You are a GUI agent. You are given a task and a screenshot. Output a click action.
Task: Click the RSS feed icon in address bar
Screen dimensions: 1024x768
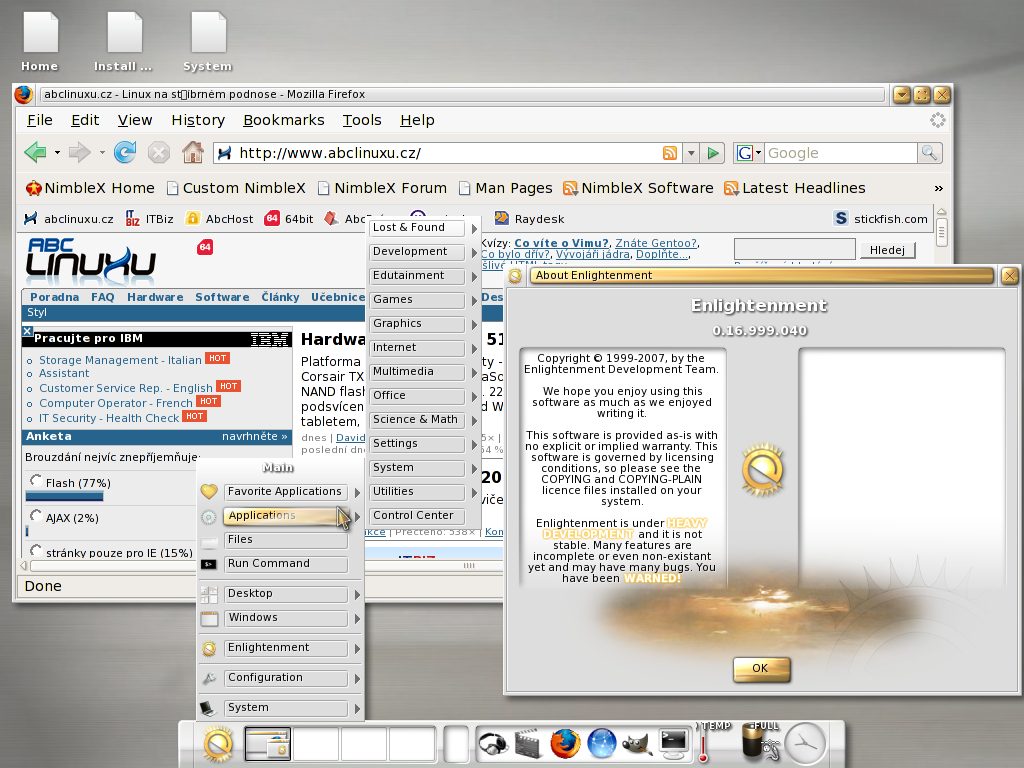point(669,153)
